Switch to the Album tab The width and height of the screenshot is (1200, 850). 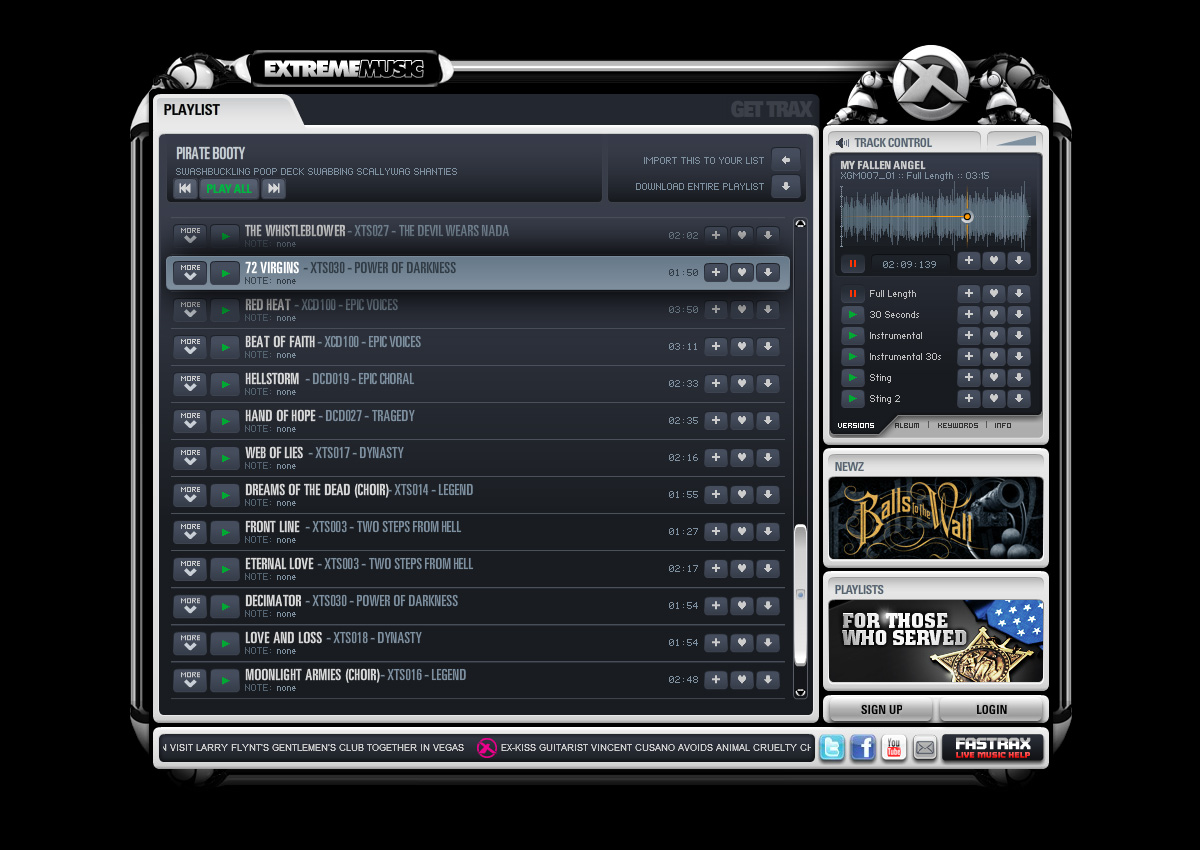tap(907, 425)
